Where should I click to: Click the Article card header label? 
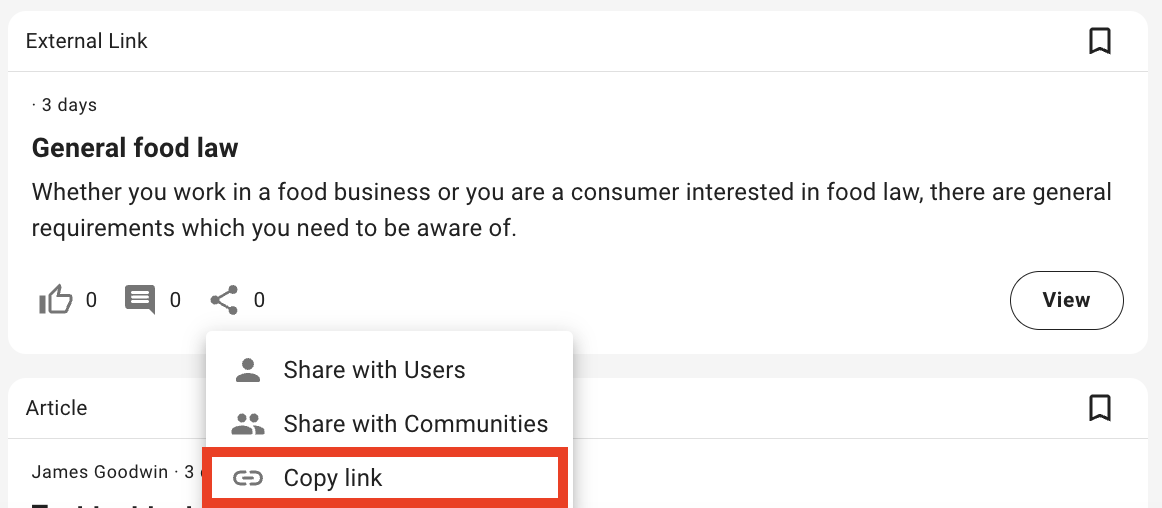coord(56,408)
